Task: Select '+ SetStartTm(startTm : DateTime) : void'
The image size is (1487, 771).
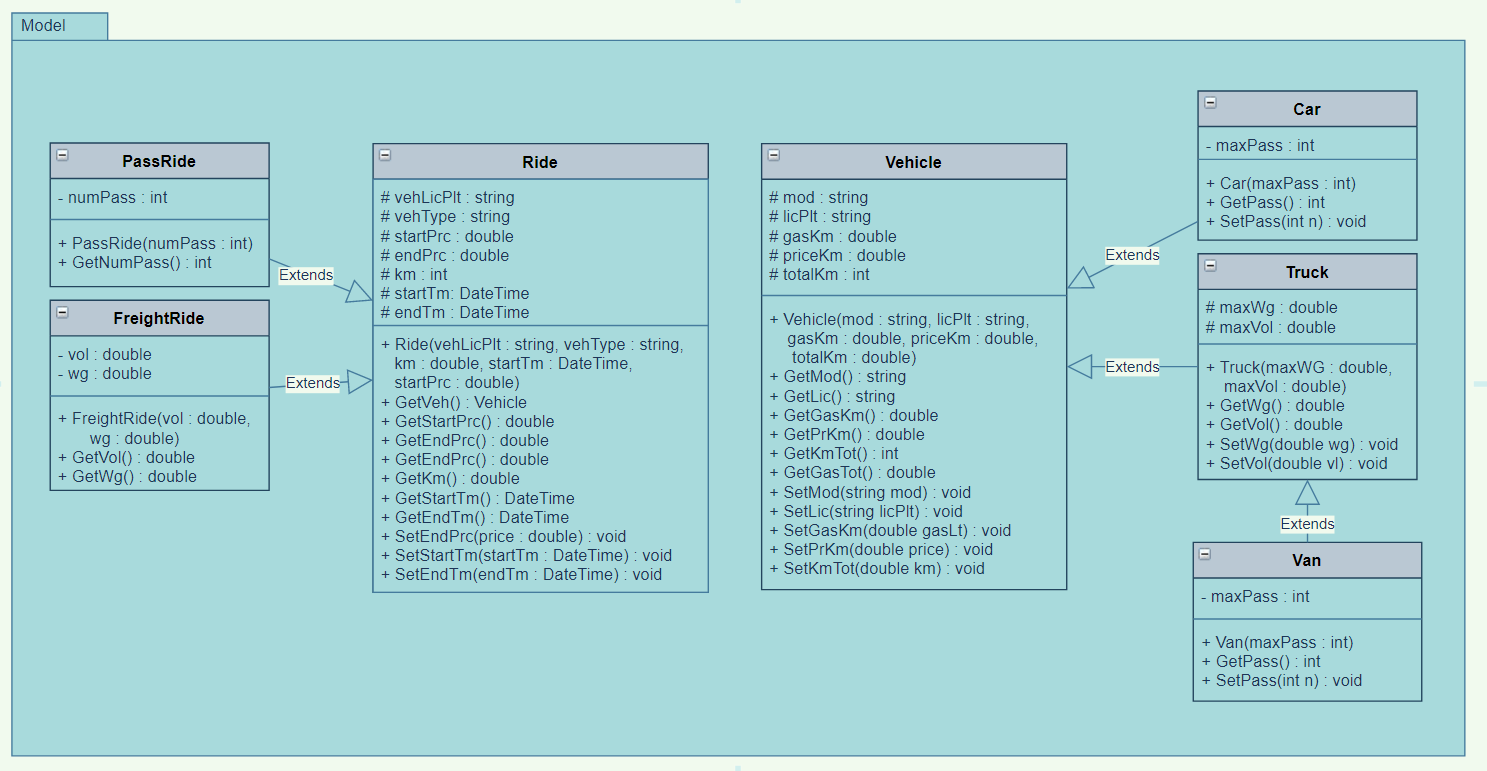Action: [526, 555]
